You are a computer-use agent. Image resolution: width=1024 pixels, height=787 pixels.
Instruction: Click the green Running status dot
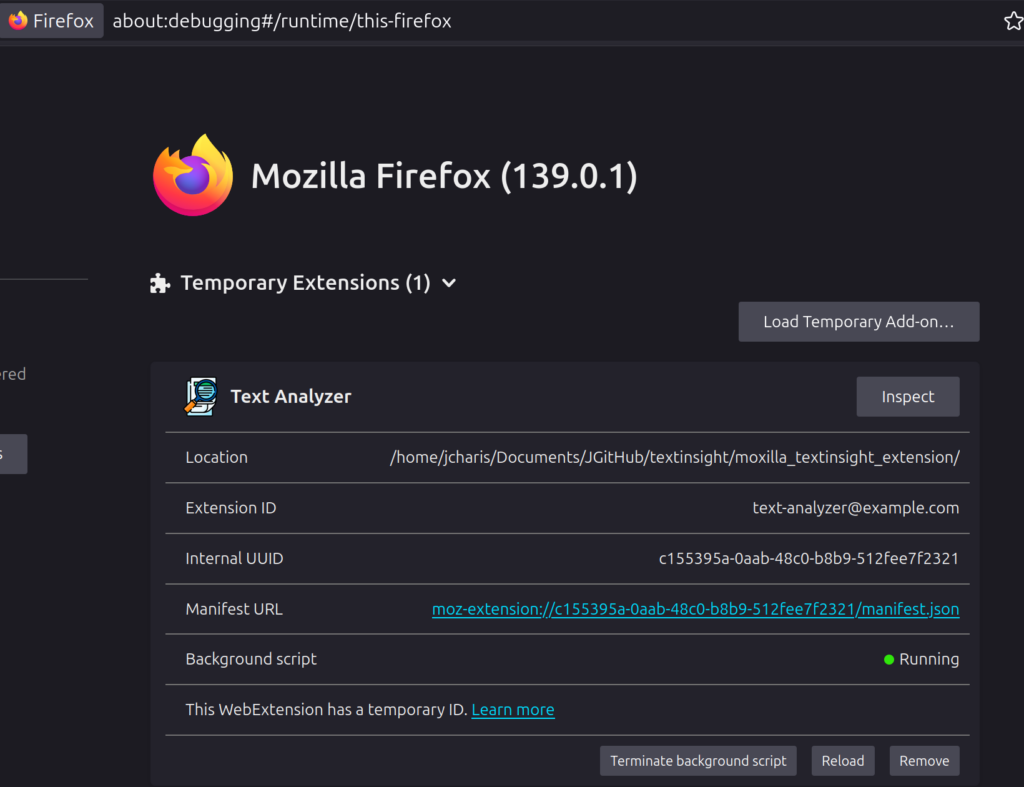888,660
